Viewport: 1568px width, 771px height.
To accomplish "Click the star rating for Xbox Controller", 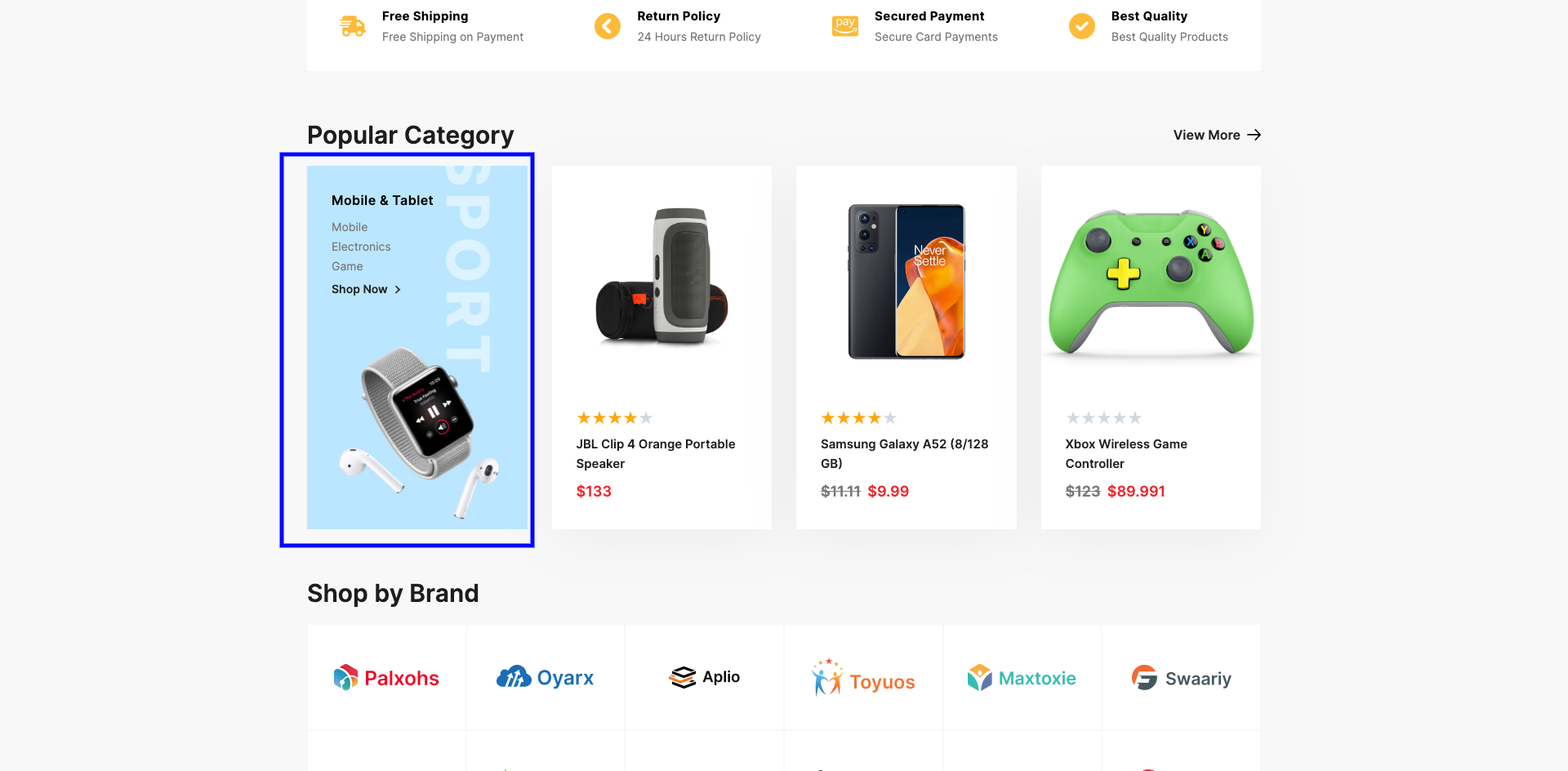I will [1103, 418].
